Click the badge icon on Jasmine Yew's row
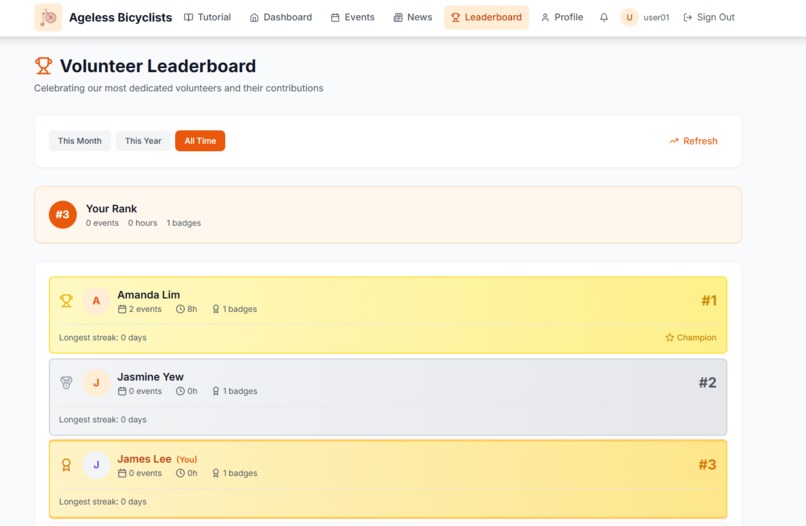Viewport: 806px width, 526px height. [x=216, y=391]
